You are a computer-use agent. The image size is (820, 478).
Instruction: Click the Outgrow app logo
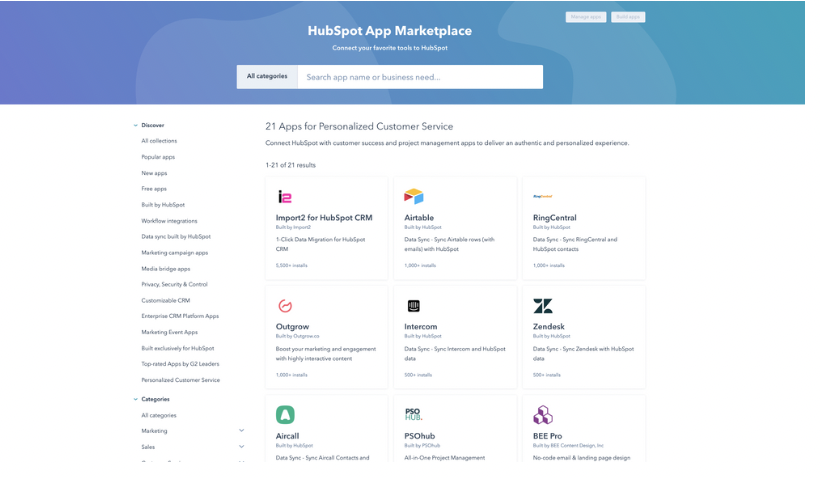coord(285,305)
